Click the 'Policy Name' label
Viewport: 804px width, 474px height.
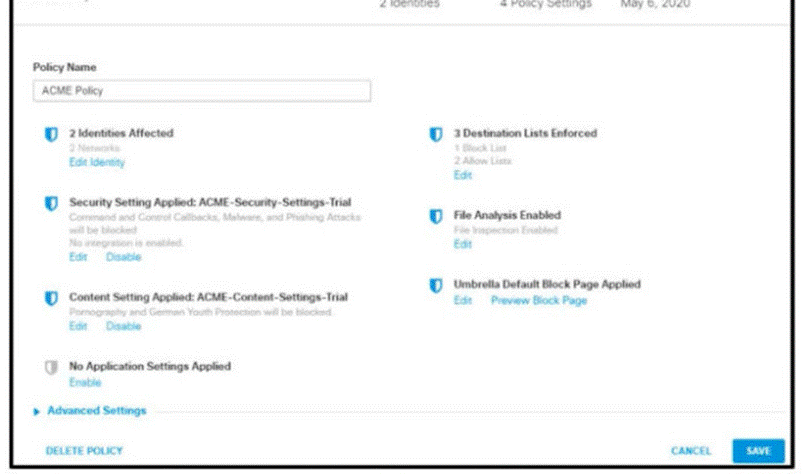[x=65, y=67]
